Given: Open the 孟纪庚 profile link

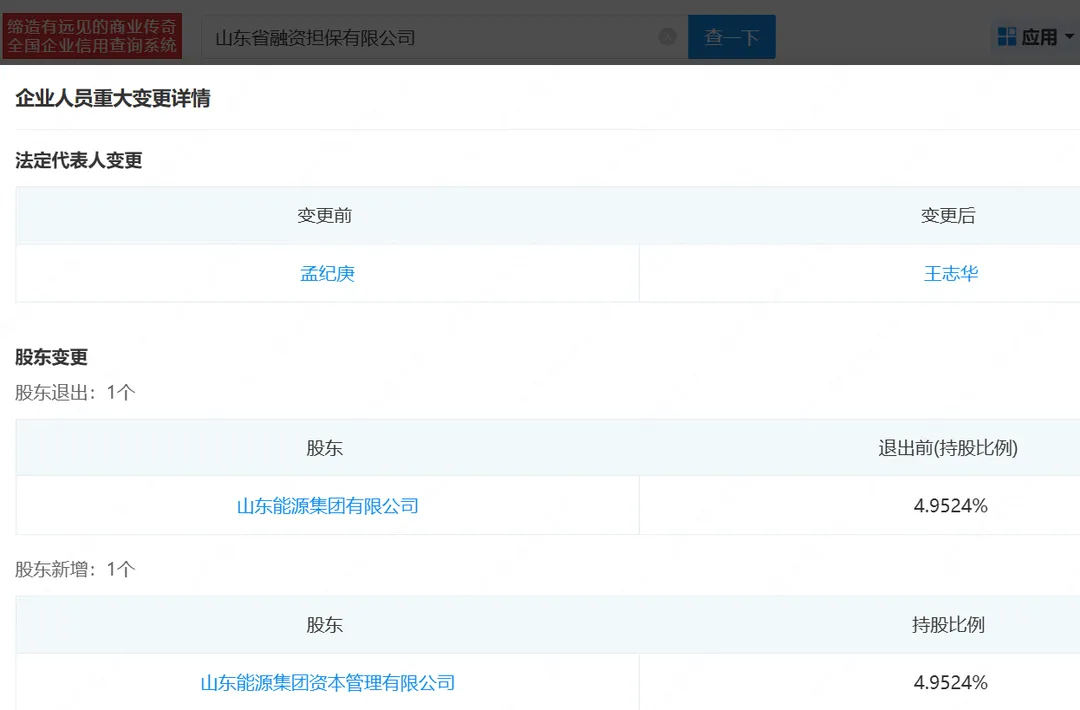Looking at the screenshot, I should click(327, 273).
